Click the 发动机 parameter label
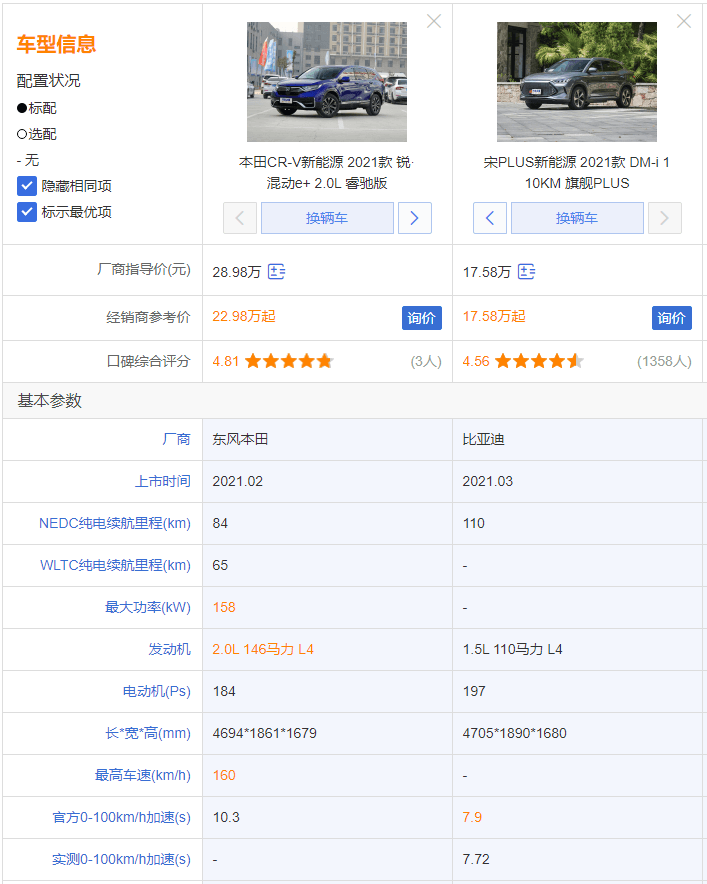 pos(170,649)
